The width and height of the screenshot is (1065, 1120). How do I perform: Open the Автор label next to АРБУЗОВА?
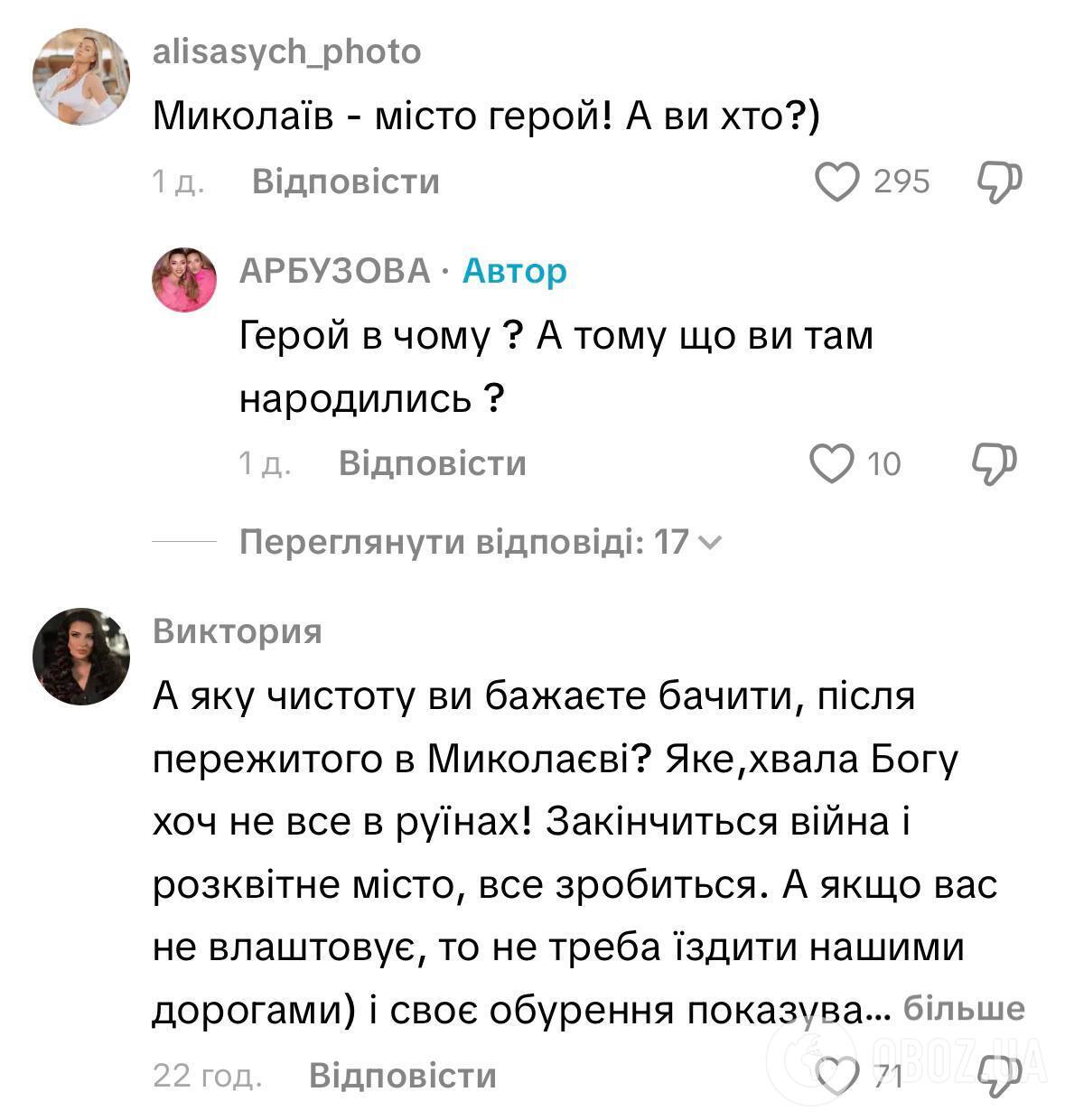515,271
